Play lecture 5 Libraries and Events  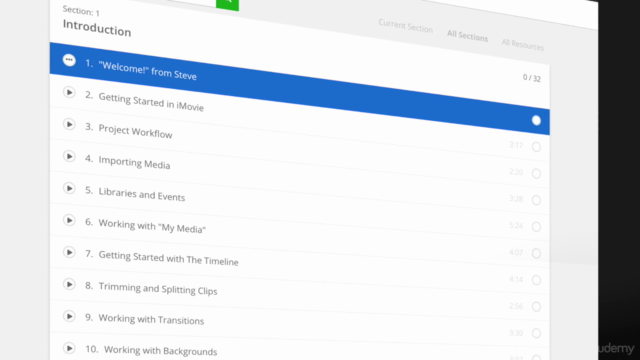[x=69, y=188]
